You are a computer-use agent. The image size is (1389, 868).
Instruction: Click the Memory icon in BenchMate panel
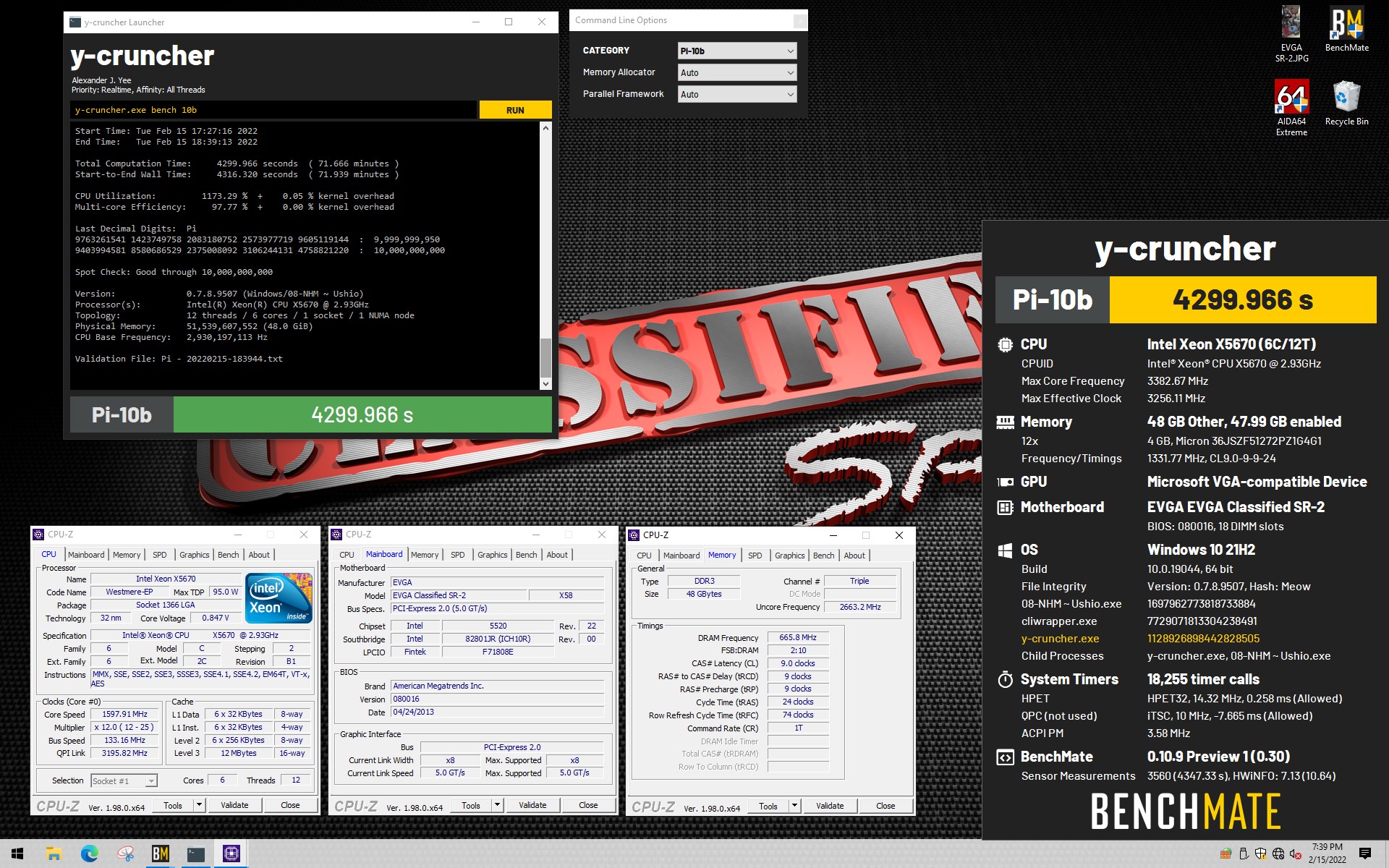point(1005,422)
